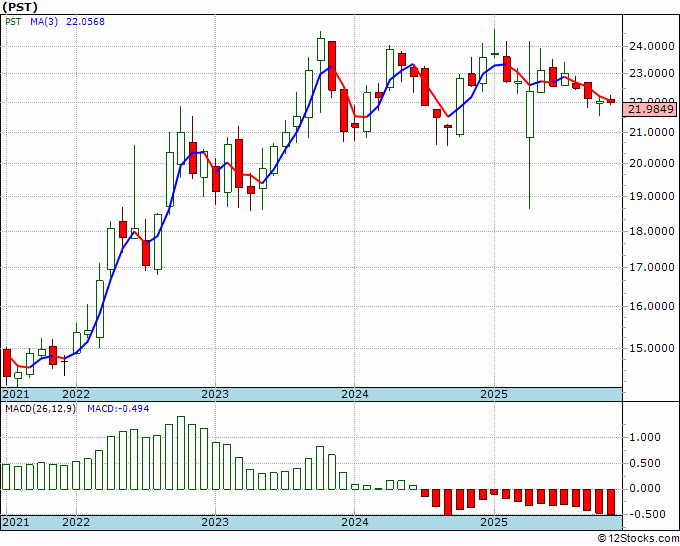Select 2025 on the price chart timeline
This screenshot has width=680, height=546.
(494, 394)
